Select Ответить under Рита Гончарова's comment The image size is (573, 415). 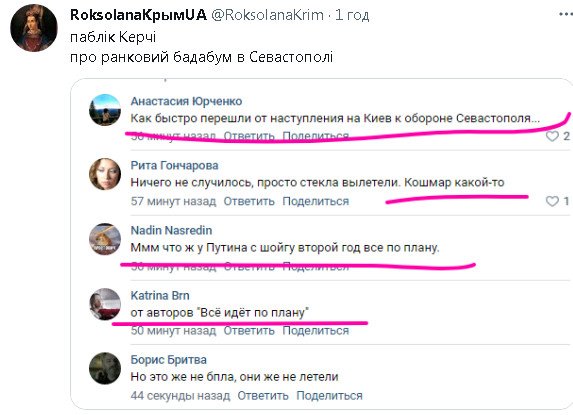pyautogui.click(x=249, y=201)
